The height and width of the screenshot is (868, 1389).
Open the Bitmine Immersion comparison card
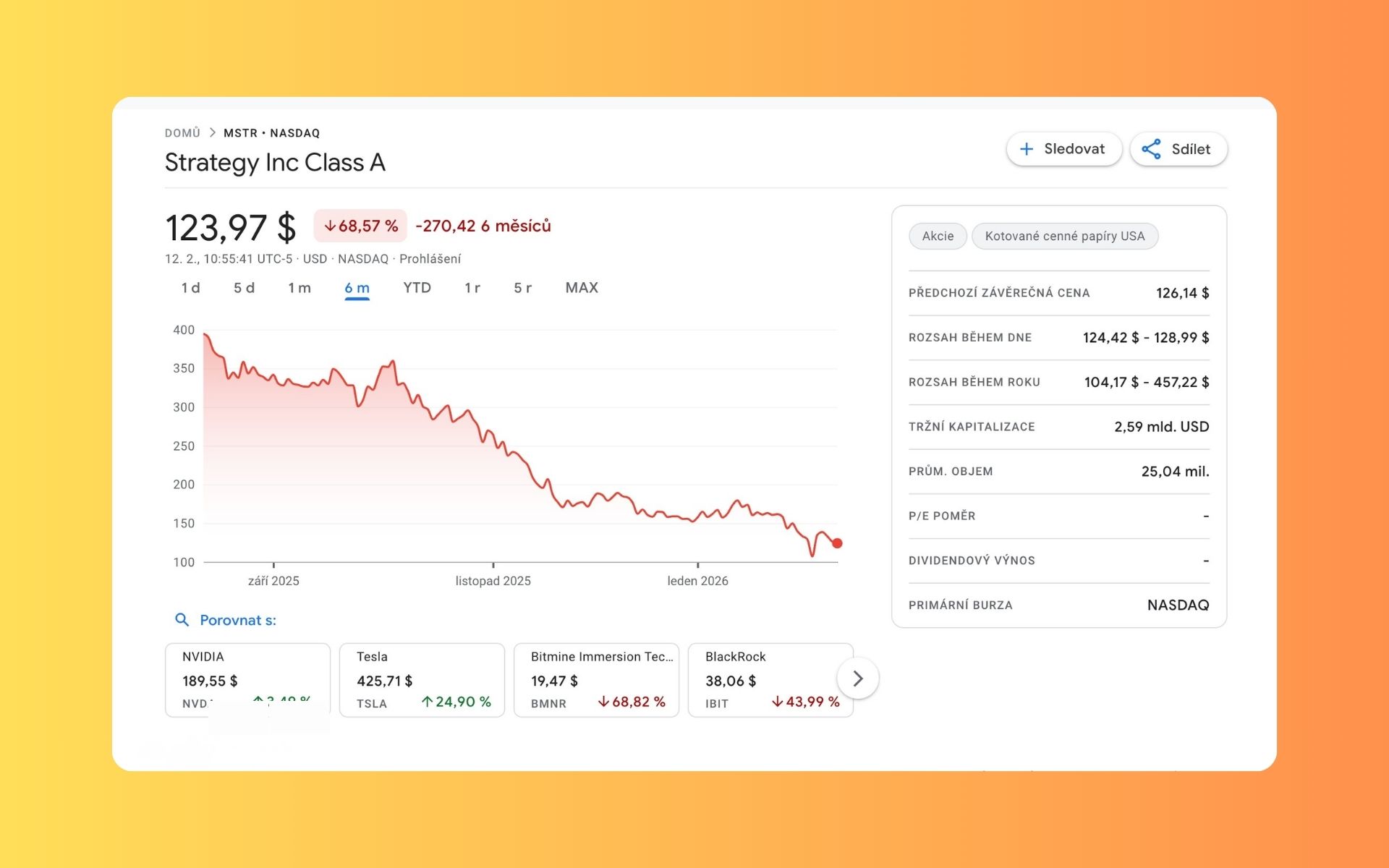coord(596,679)
